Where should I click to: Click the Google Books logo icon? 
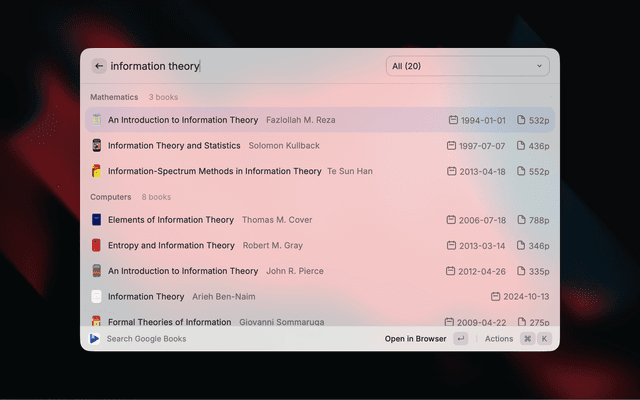pyautogui.click(x=94, y=339)
